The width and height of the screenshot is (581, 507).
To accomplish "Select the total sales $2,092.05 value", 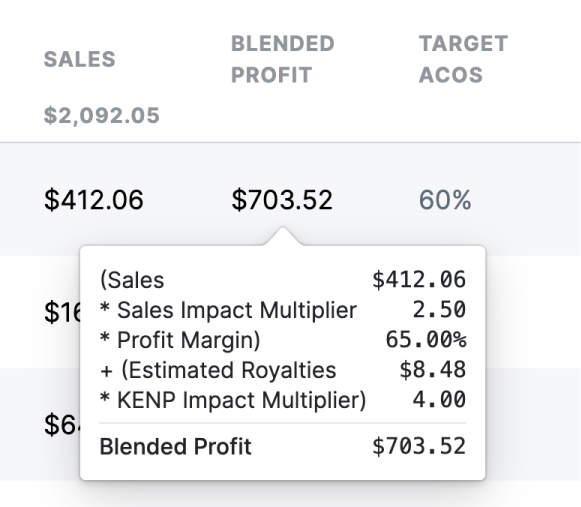I will [102, 115].
